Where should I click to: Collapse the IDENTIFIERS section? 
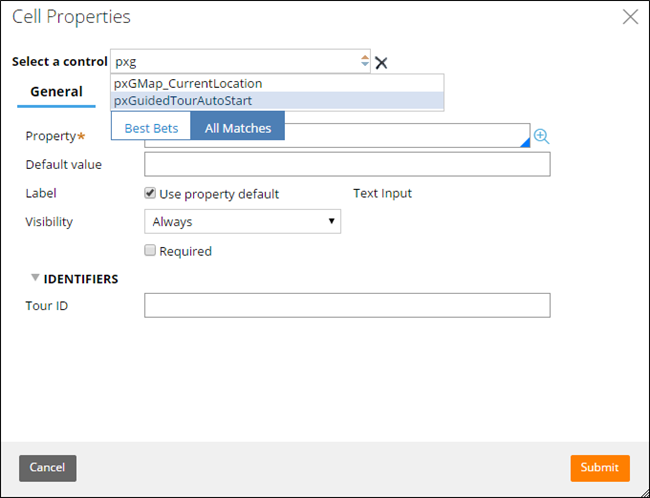36,278
